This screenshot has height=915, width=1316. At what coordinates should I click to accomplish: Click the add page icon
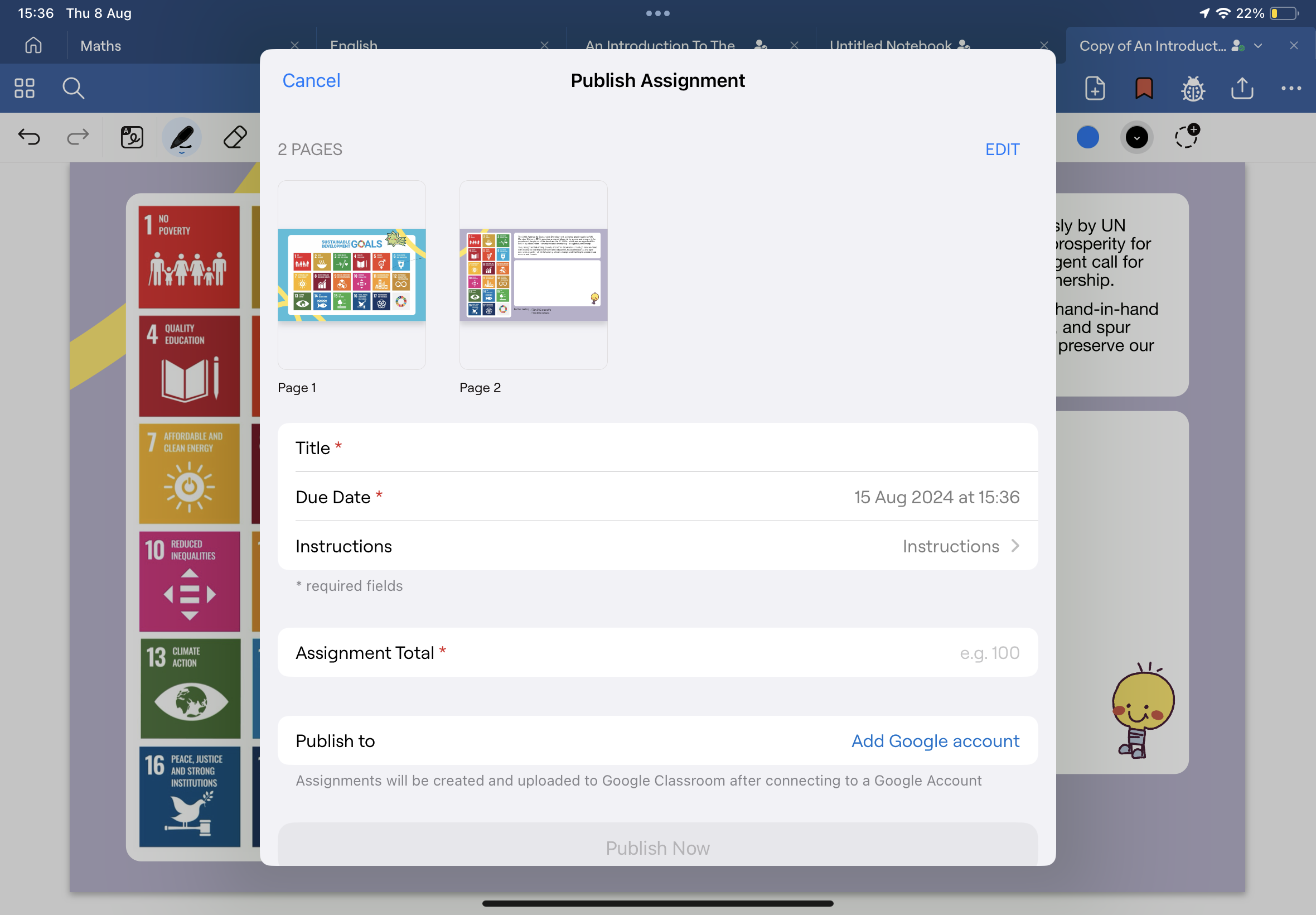[x=1094, y=88]
